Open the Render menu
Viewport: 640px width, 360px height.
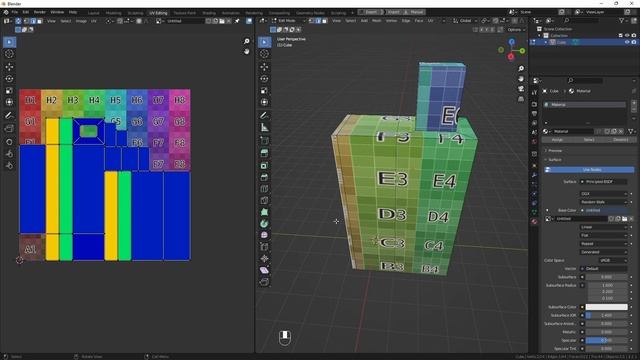click(40, 12)
